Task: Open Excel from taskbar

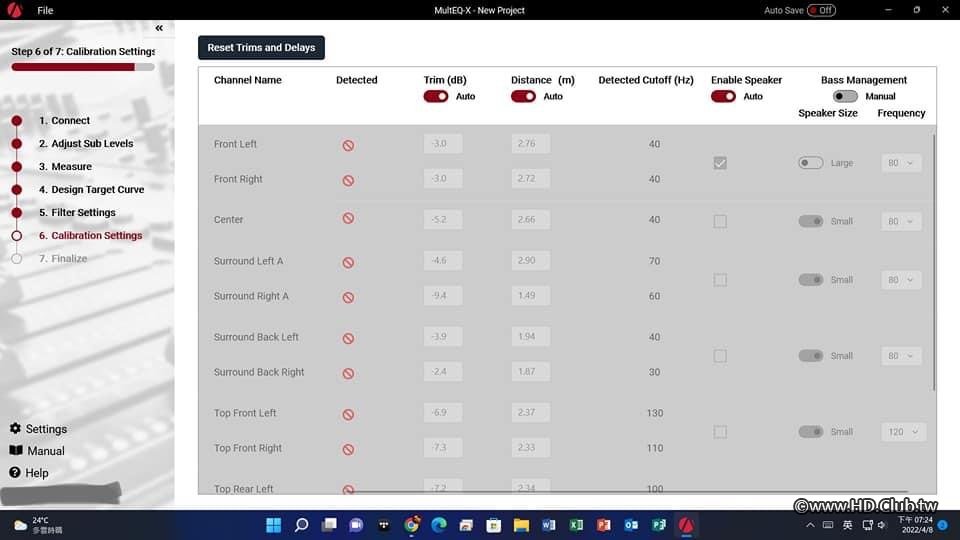Action: tap(576, 525)
